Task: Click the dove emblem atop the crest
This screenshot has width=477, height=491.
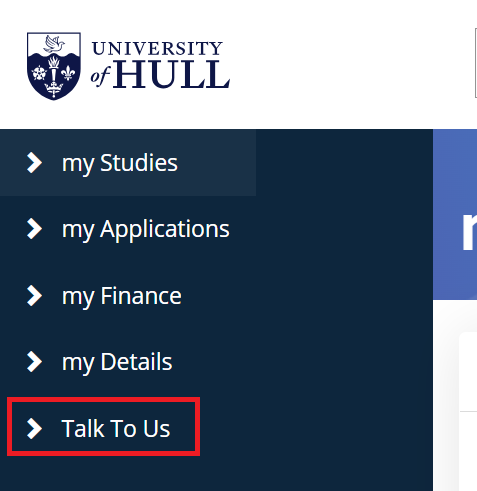Action: click(54, 44)
